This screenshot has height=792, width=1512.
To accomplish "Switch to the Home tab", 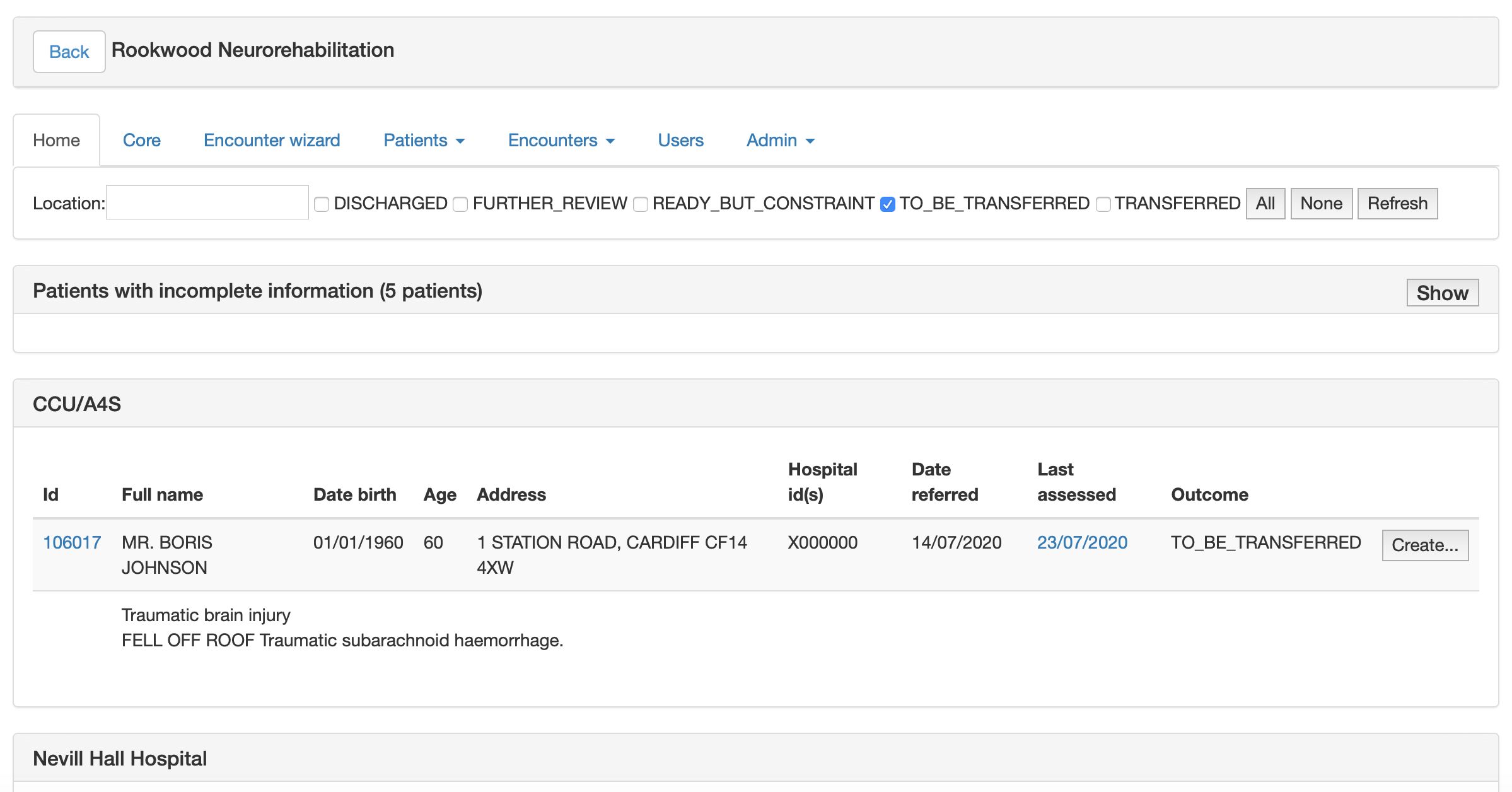I will 56,140.
